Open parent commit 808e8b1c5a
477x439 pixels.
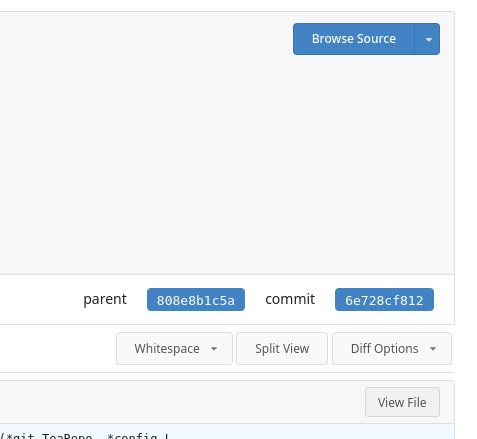click(196, 300)
